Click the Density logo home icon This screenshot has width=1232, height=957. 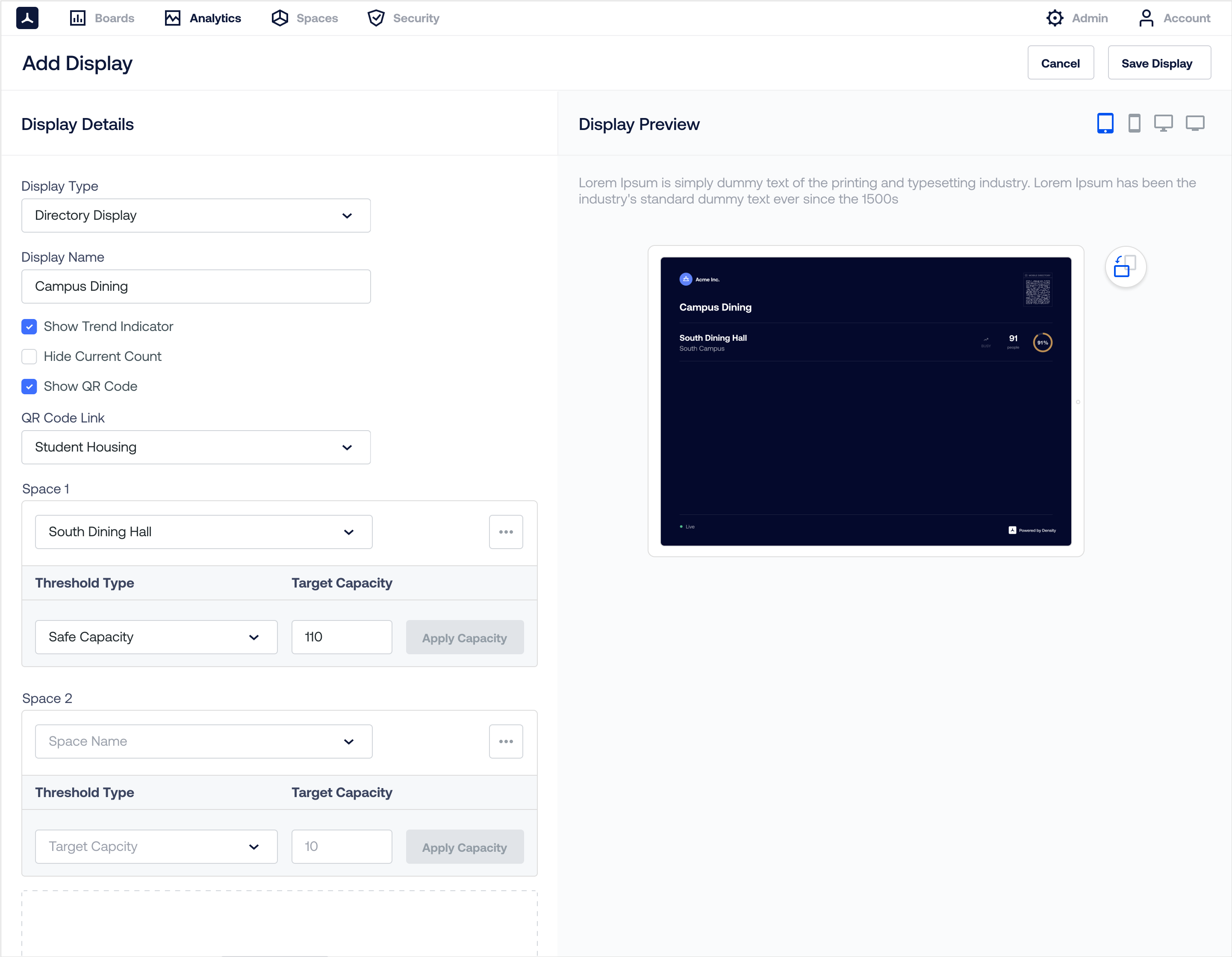click(27, 18)
